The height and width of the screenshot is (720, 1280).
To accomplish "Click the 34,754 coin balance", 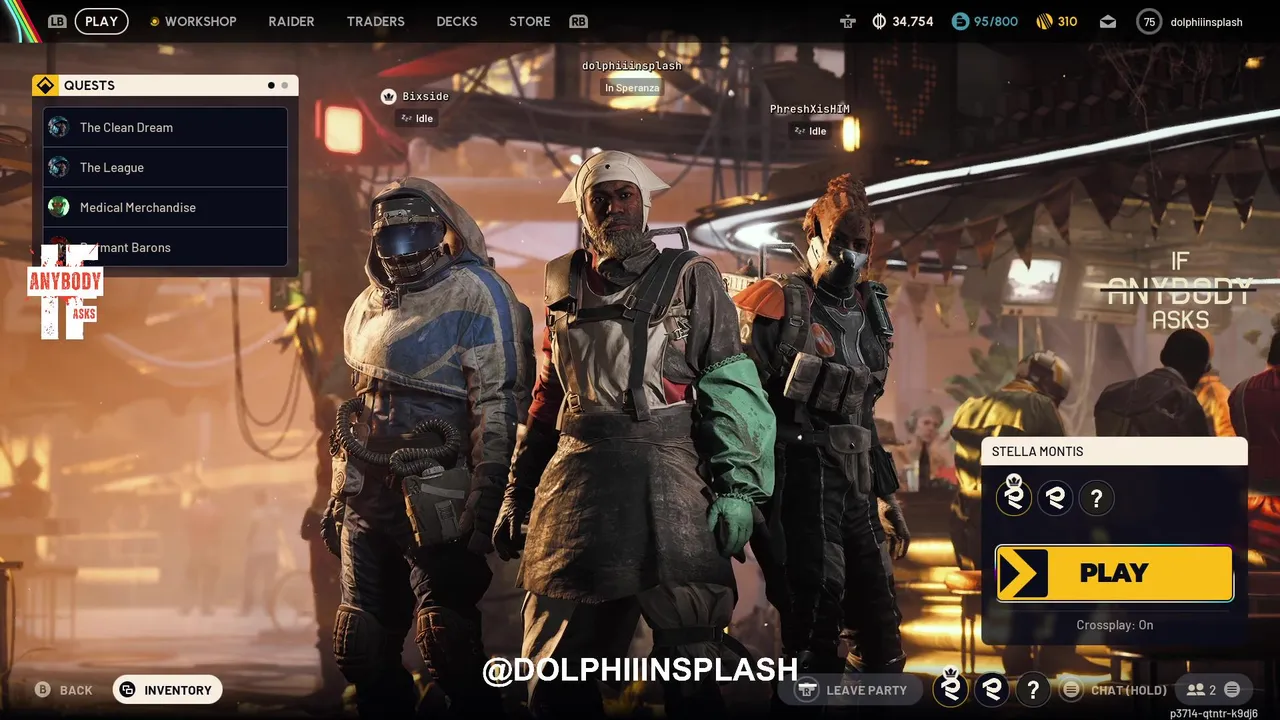I will click(912, 21).
